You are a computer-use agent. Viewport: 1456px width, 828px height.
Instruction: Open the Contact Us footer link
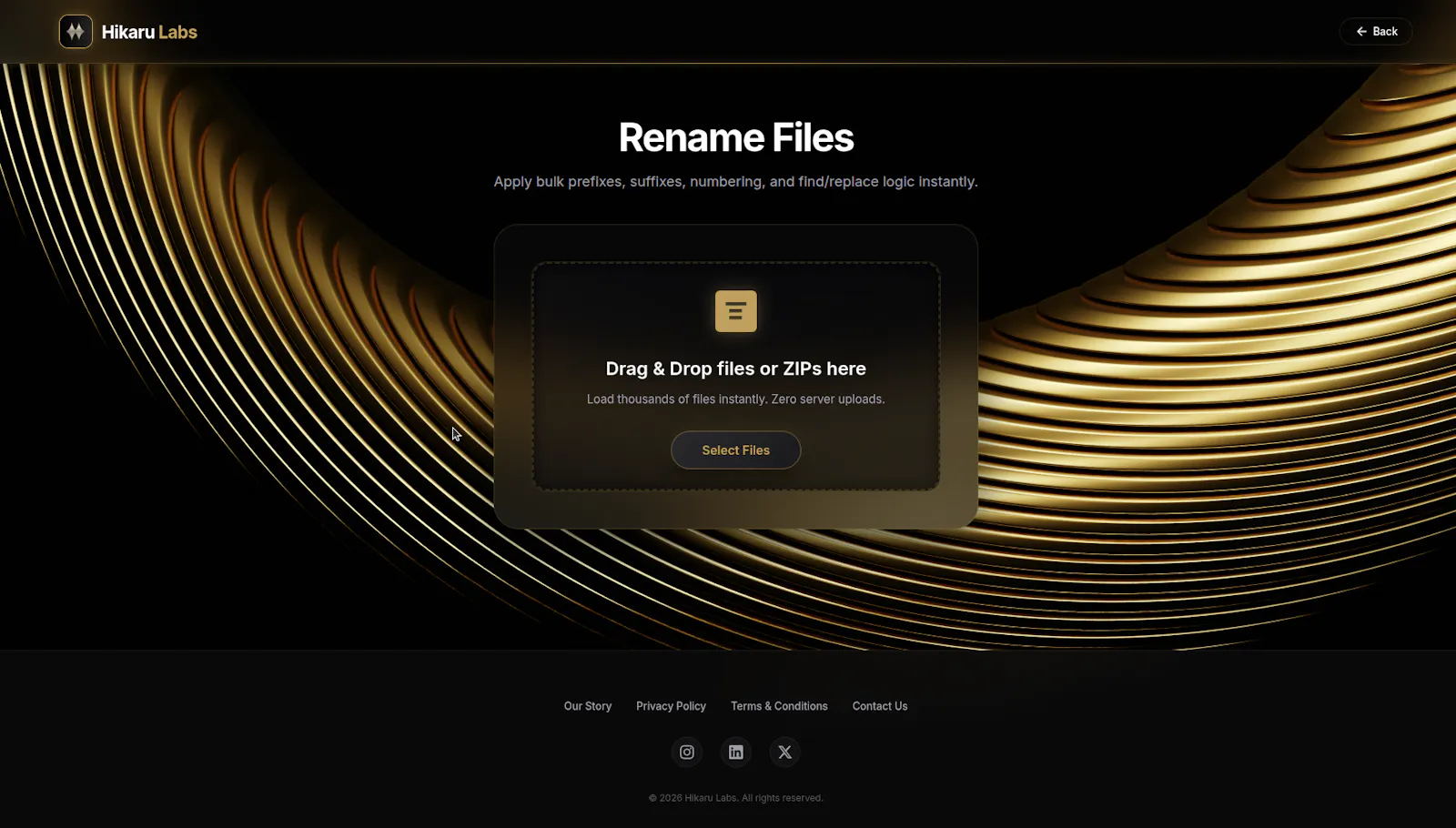click(880, 706)
